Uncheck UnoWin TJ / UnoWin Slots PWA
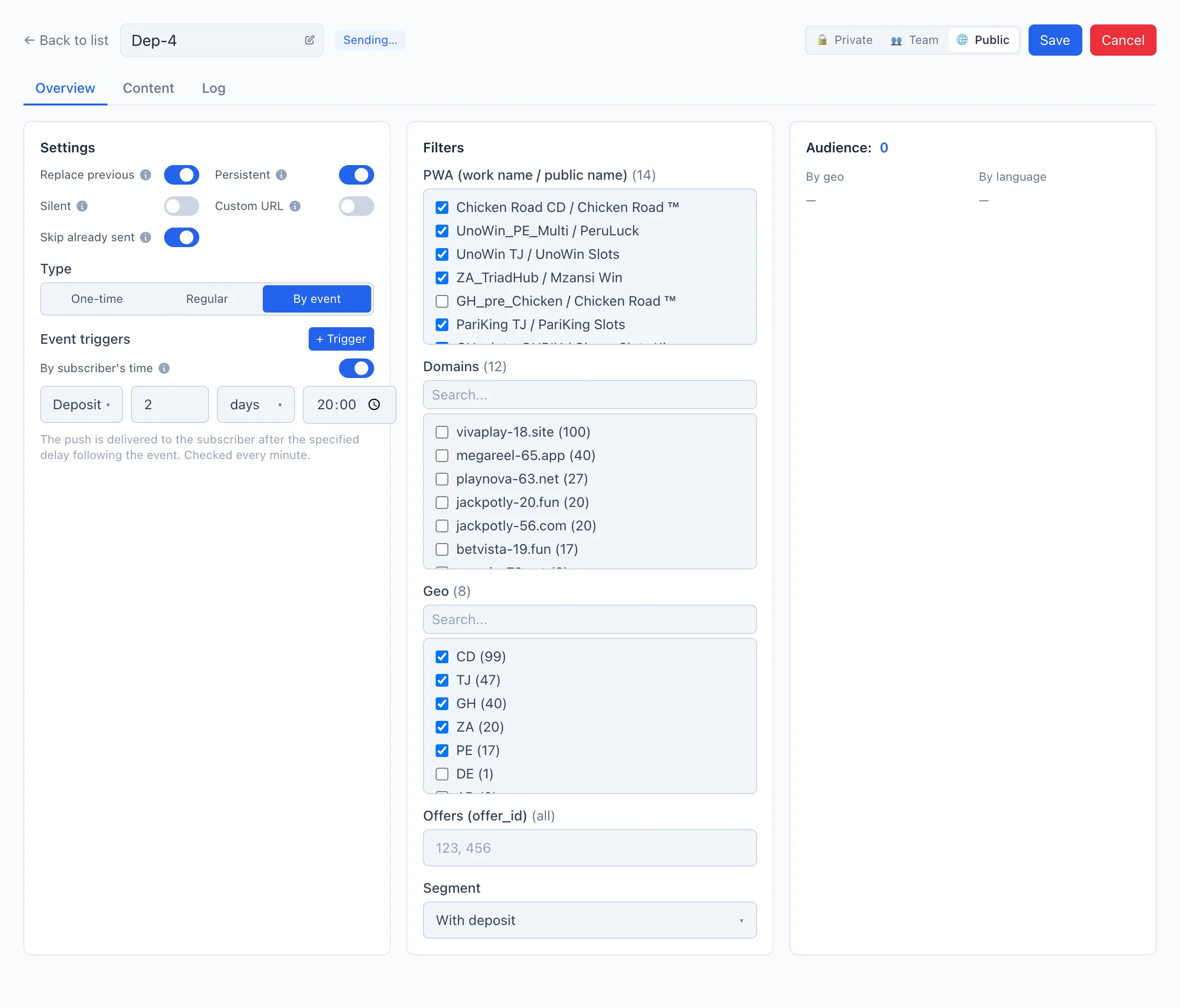 click(x=442, y=254)
